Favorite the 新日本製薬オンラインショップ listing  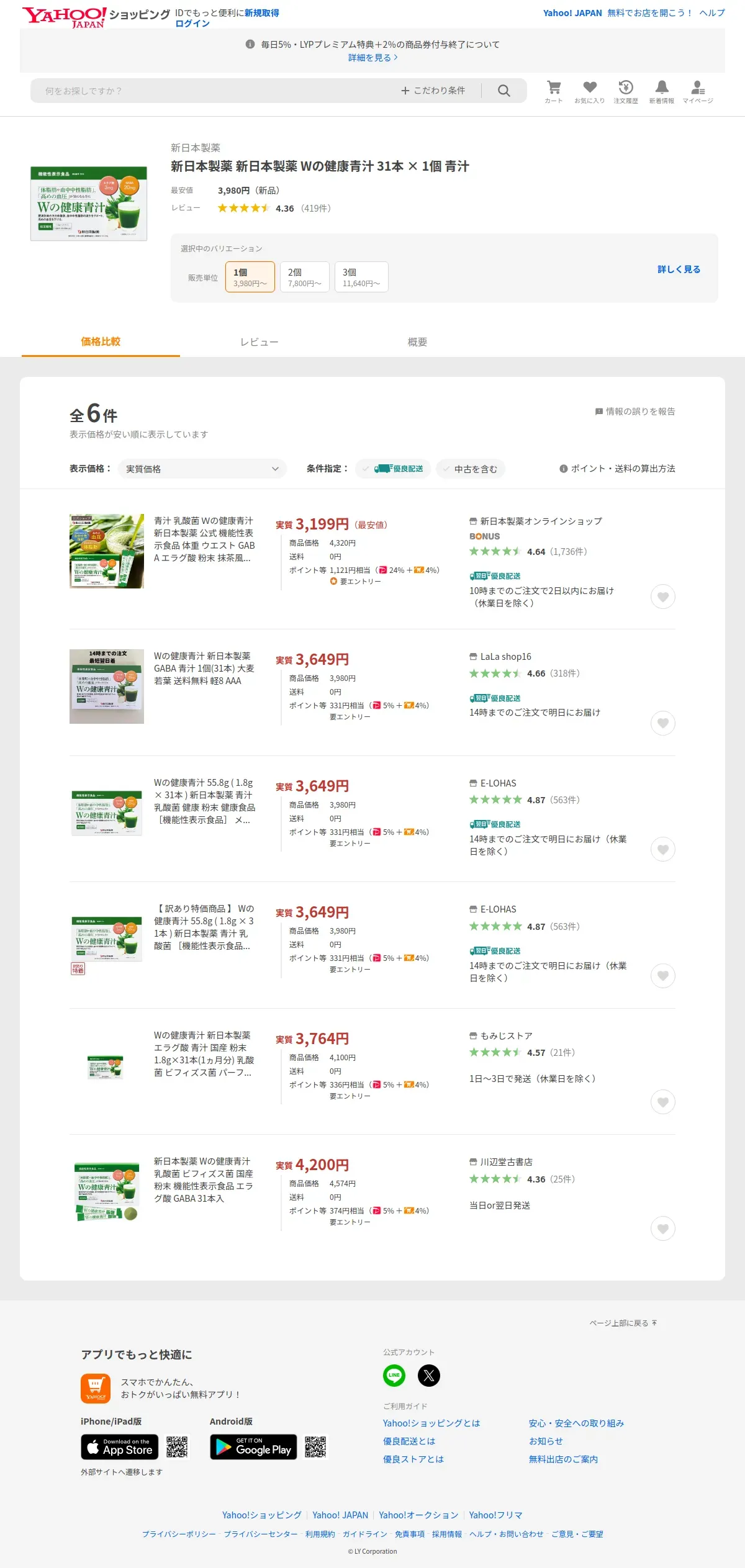pyautogui.click(x=663, y=597)
